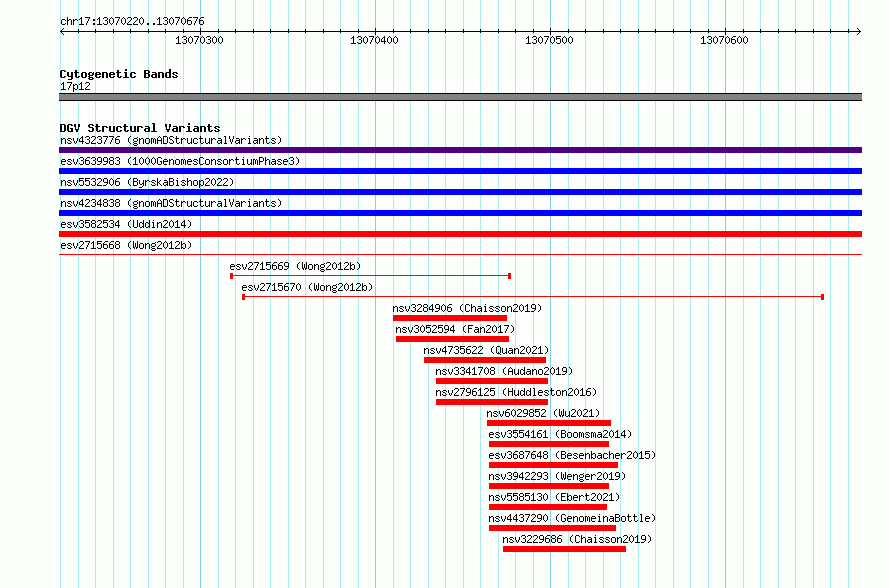Select the esv3554161 red variant bar

coord(549,444)
